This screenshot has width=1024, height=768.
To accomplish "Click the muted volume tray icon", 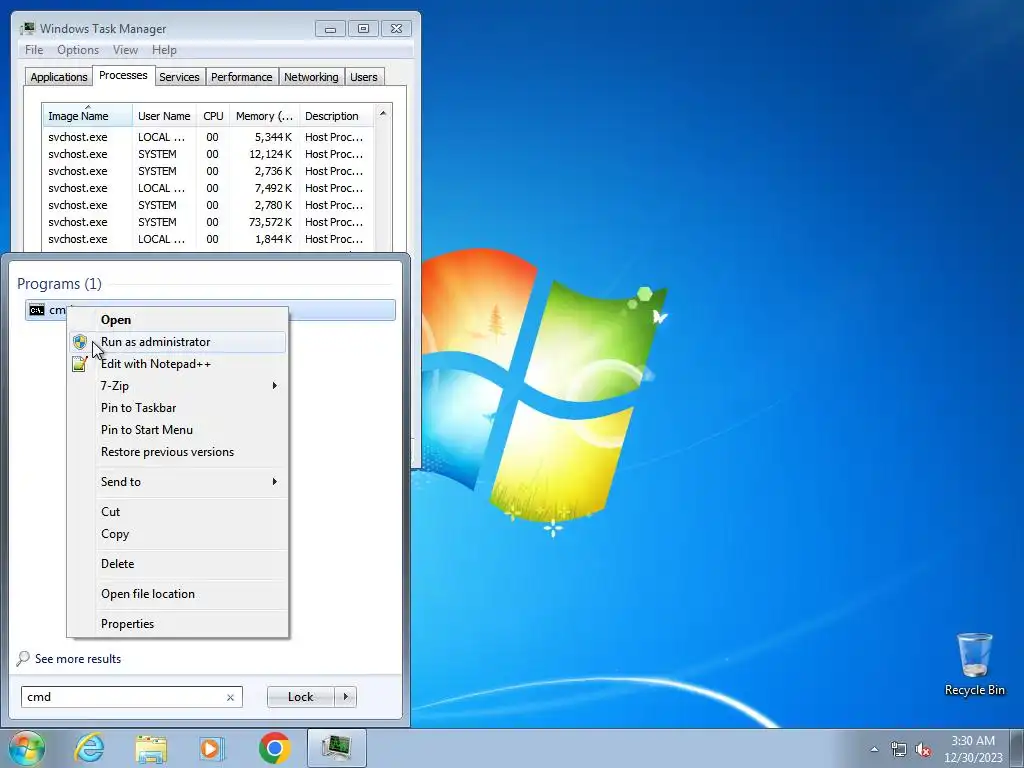I will coord(923,749).
